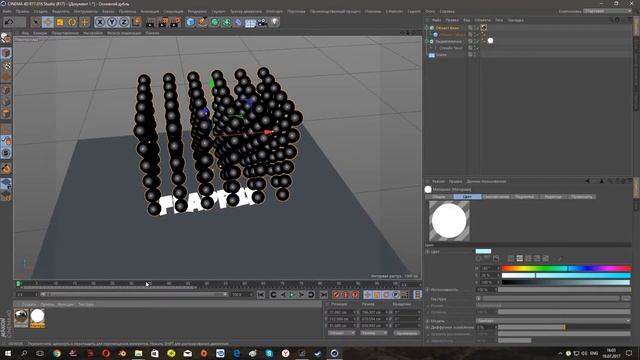Click on the rainbow hue slider
The height and width of the screenshot is (360, 640).
[566, 269]
